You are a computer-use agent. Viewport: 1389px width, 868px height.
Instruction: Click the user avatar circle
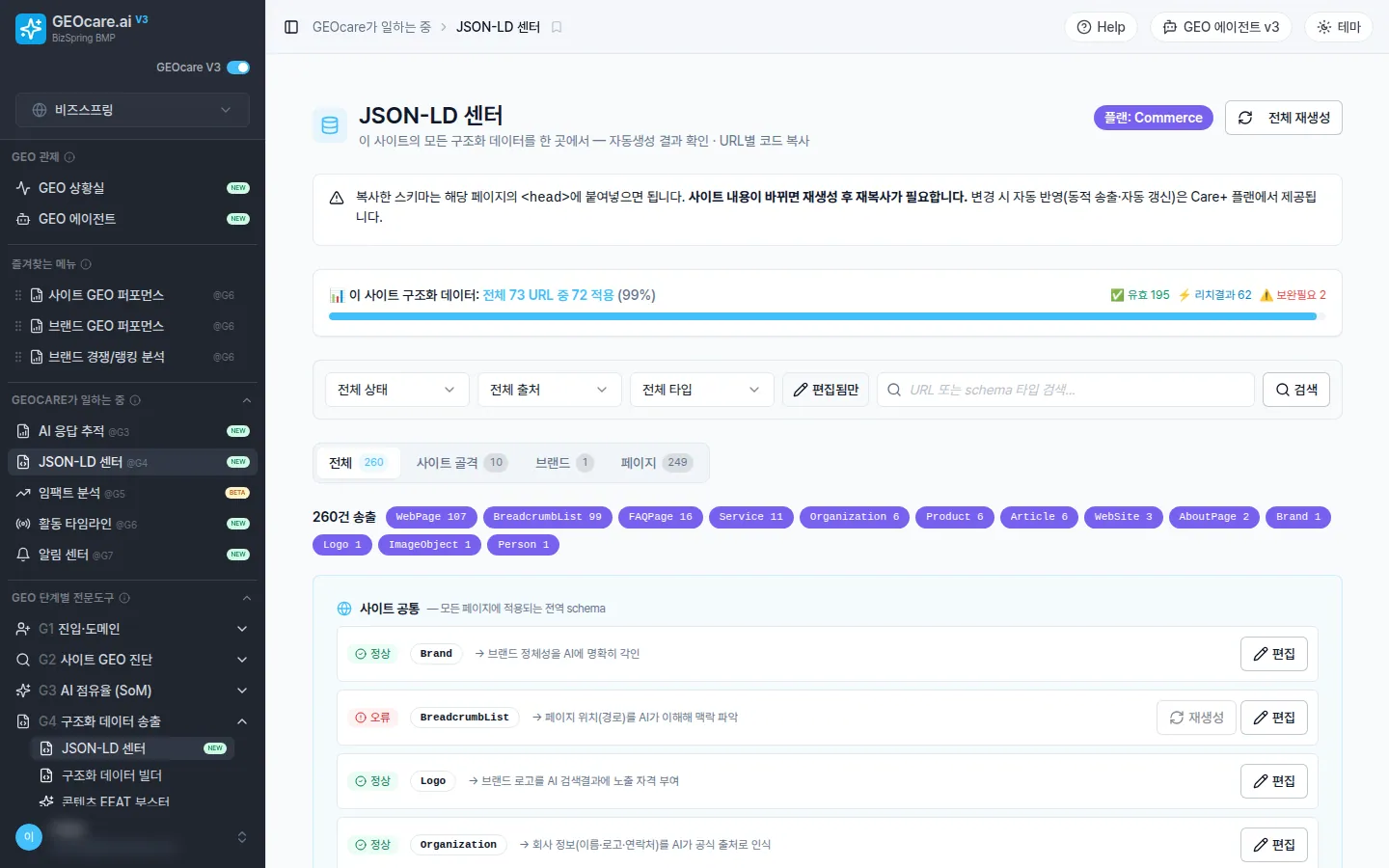pos(29,837)
